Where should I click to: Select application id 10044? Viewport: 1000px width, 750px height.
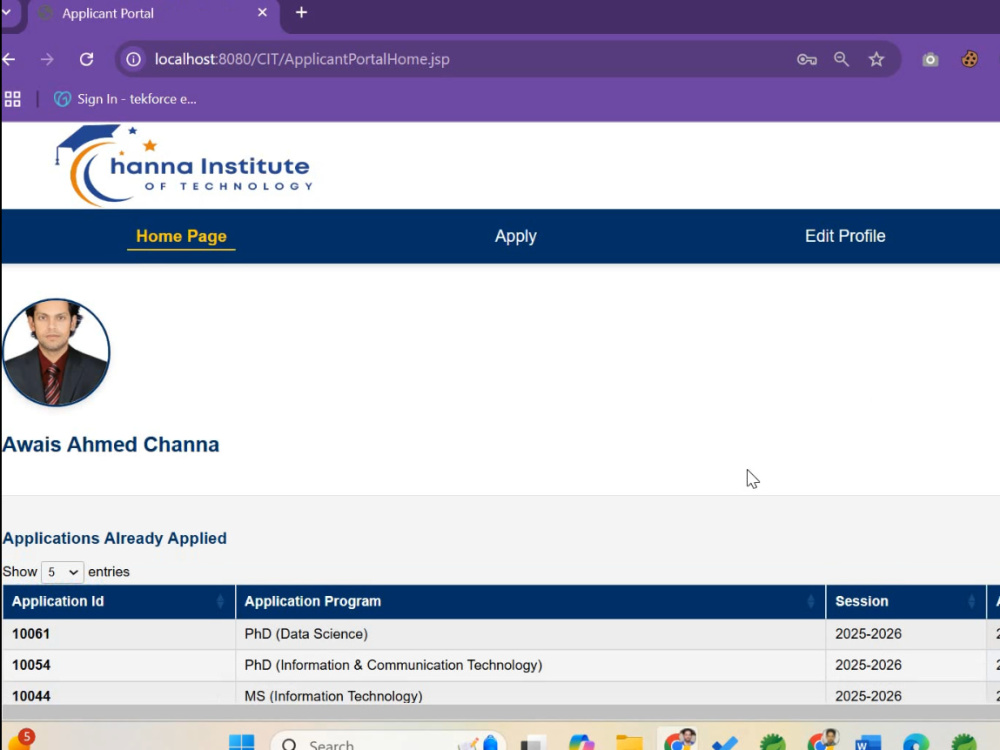31,696
